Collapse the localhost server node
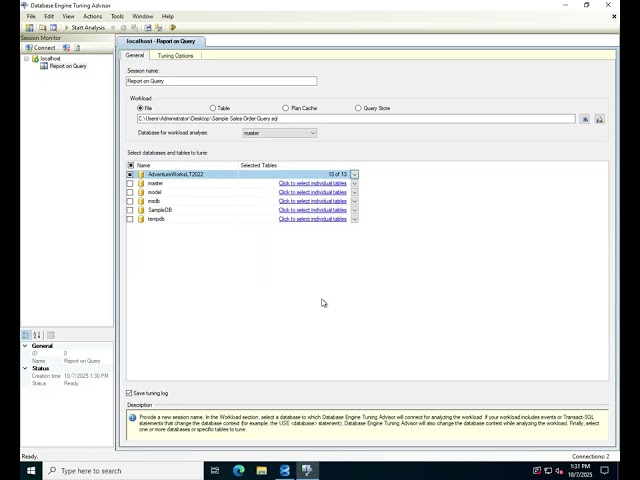The width and height of the screenshot is (640, 480). point(27,59)
